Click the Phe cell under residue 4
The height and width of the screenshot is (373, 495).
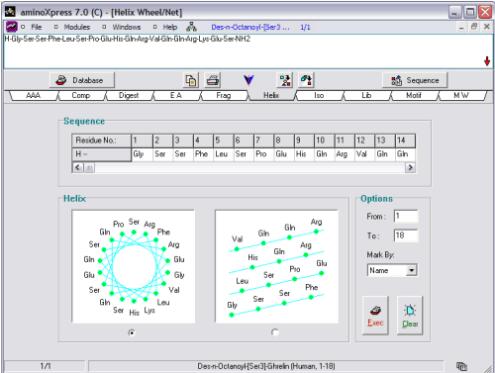pyautogui.click(x=203, y=154)
